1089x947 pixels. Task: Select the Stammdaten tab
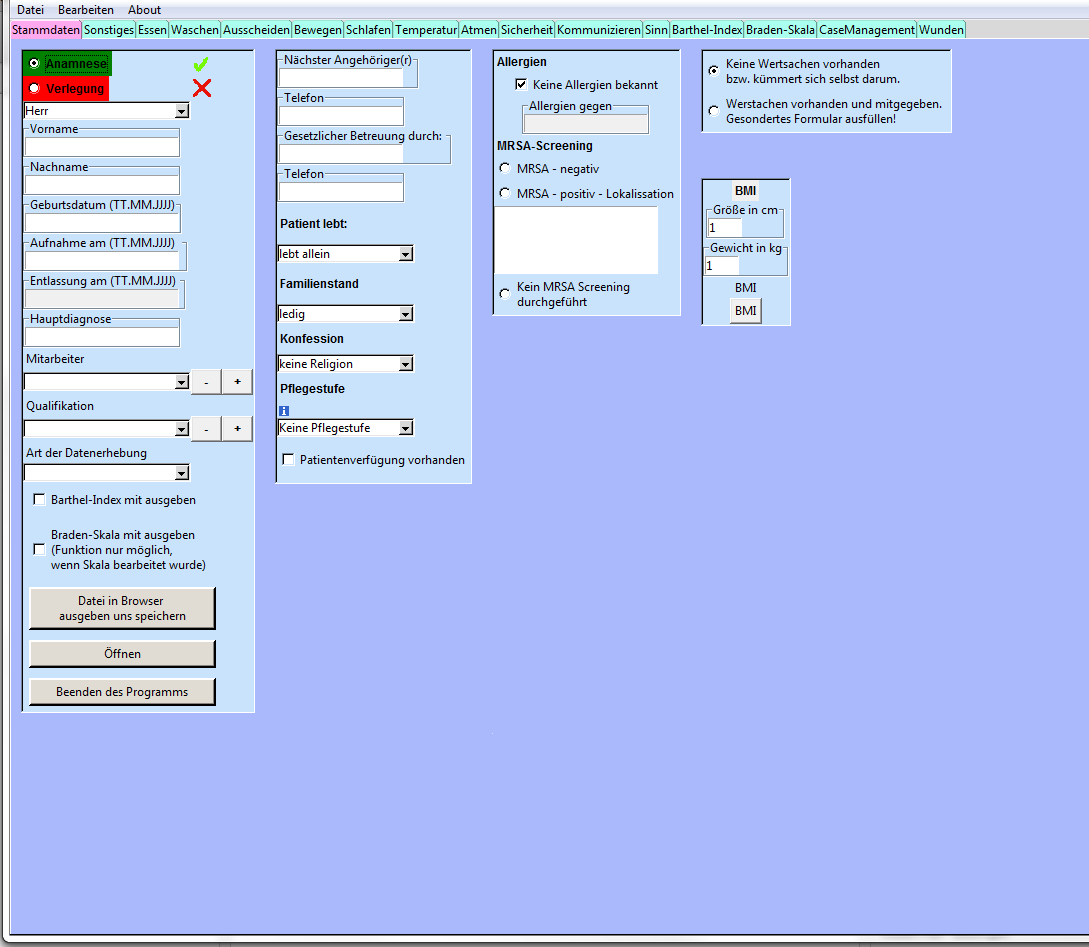pyautogui.click(x=46, y=30)
